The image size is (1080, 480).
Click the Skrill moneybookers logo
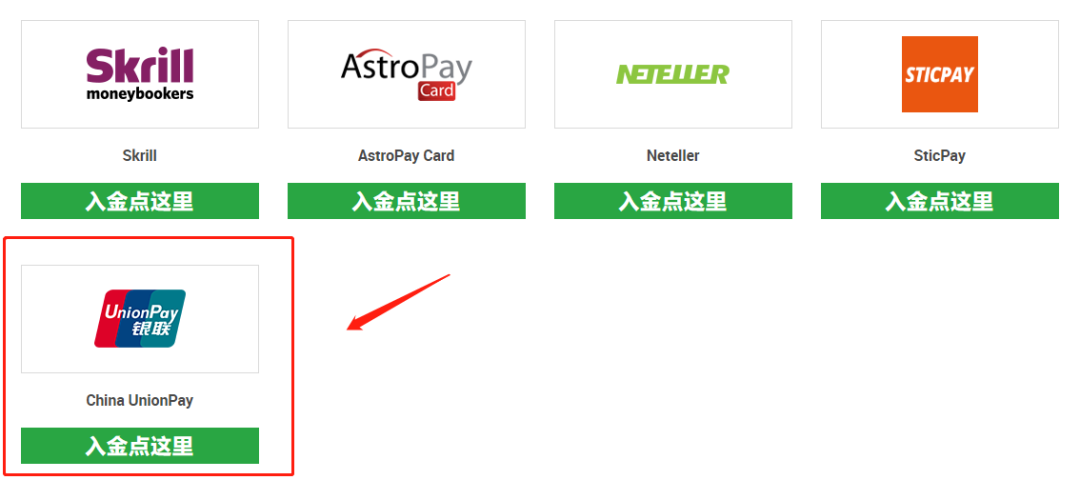(140, 74)
